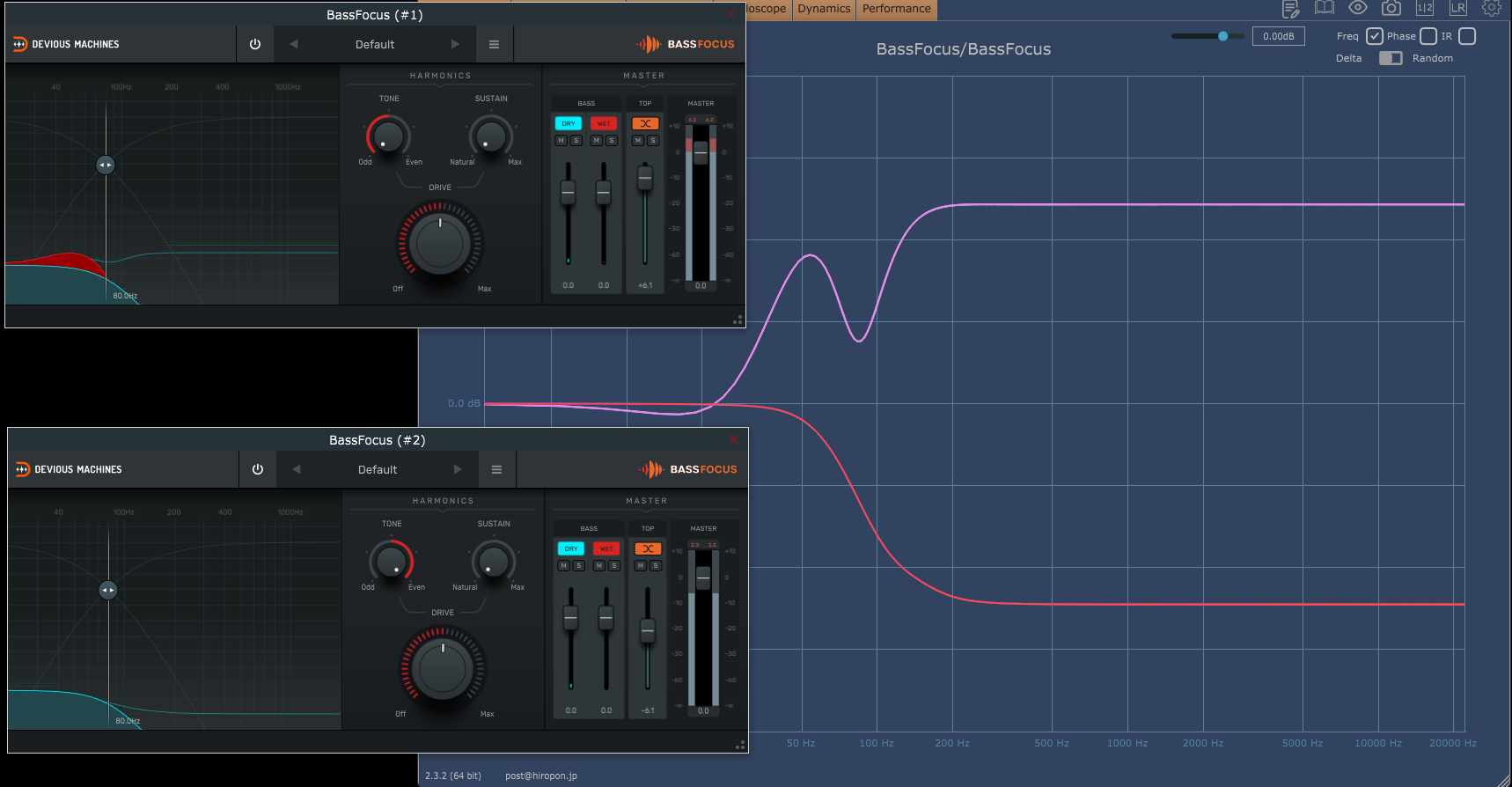Toggle the WET button in BassFocus #1
This screenshot has height=787, width=1512.
point(604,123)
